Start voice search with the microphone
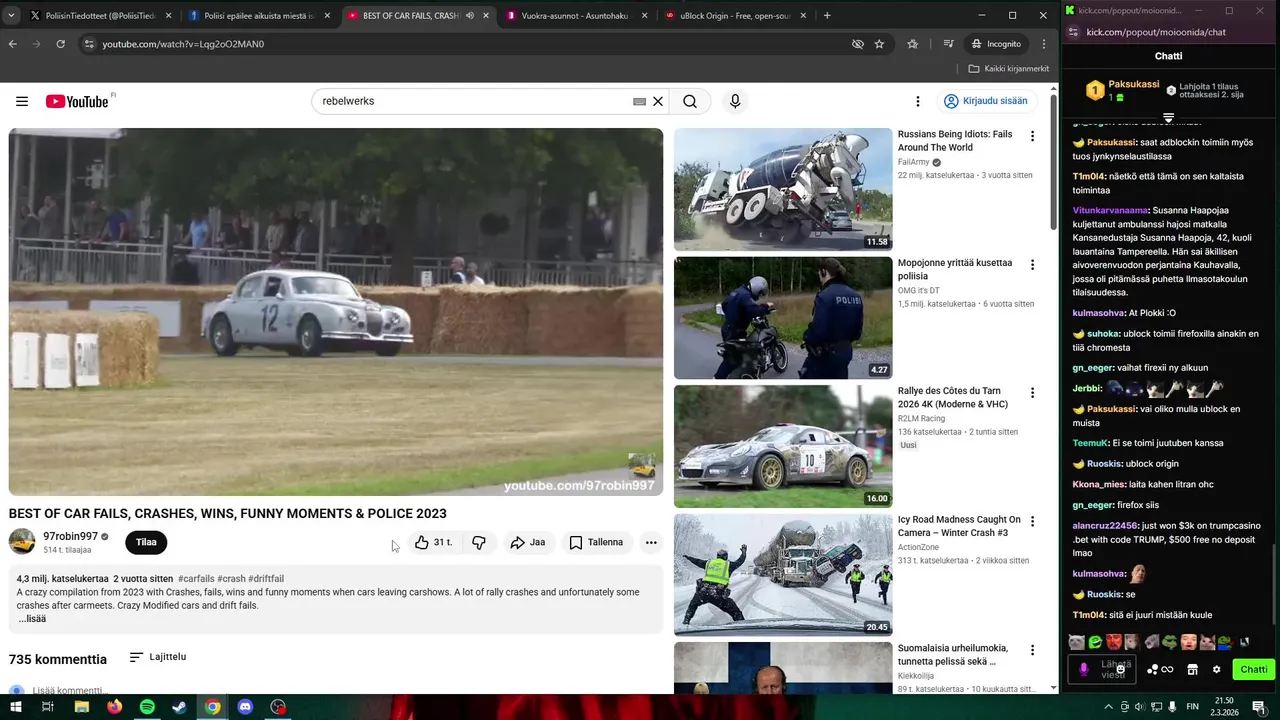Viewport: 1280px width, 720px height. click(735, 101)
